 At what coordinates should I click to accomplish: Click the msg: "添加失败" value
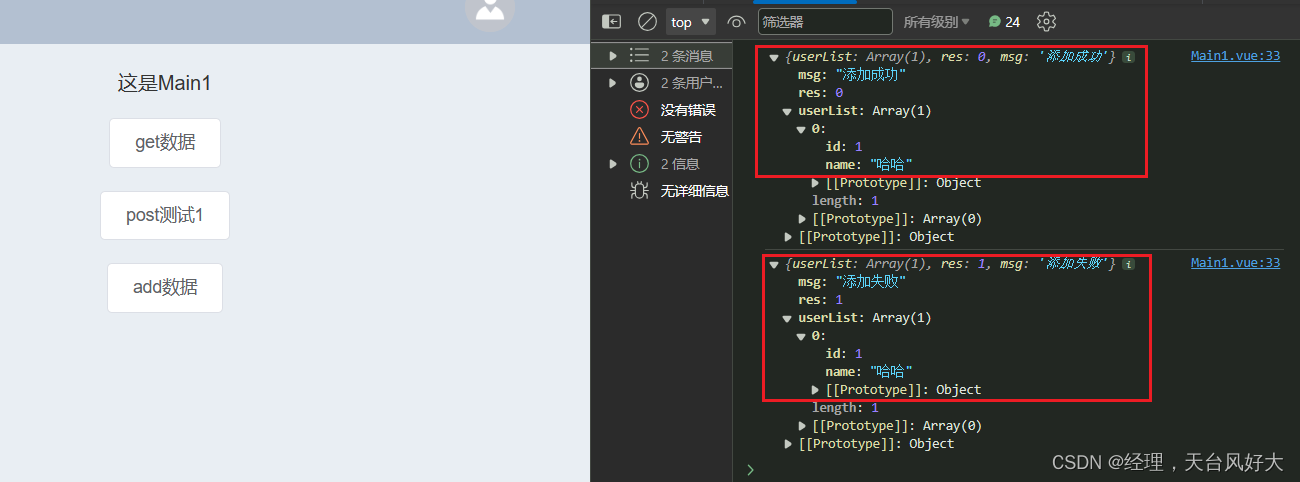(871, 282)
